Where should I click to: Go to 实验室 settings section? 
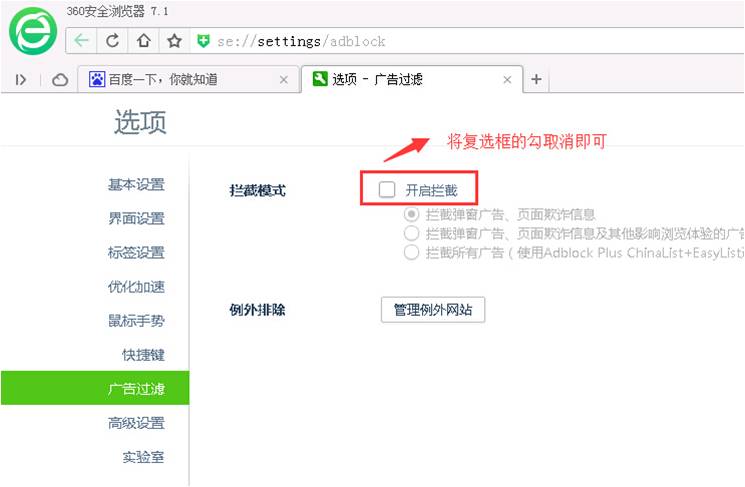(x=143, y=457)
